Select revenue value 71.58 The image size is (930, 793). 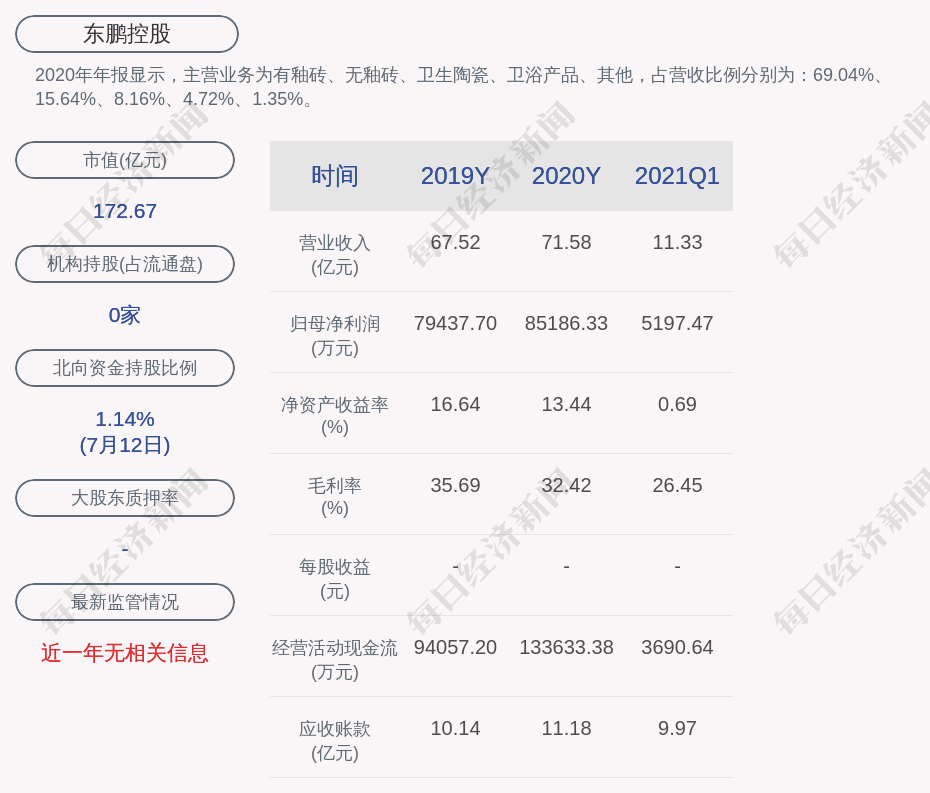click(566, 243)
